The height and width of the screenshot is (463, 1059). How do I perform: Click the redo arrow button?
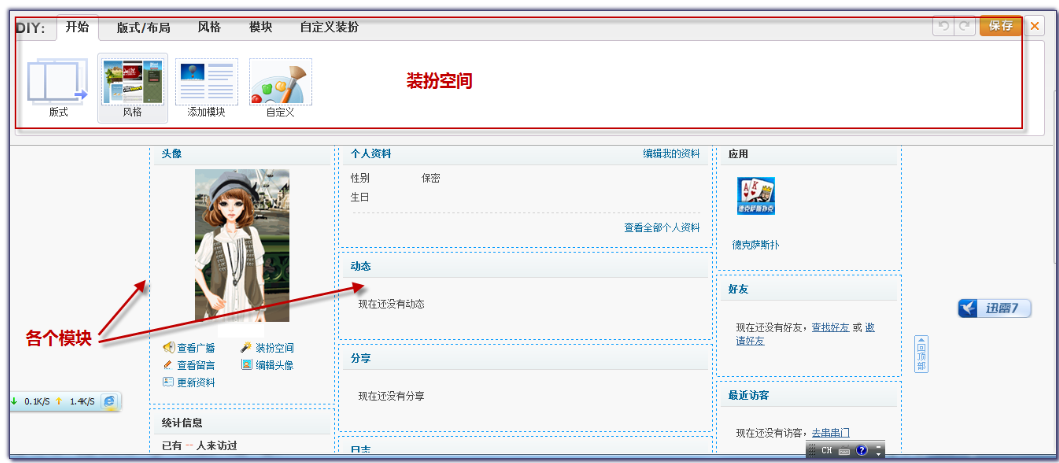(964, 27)
